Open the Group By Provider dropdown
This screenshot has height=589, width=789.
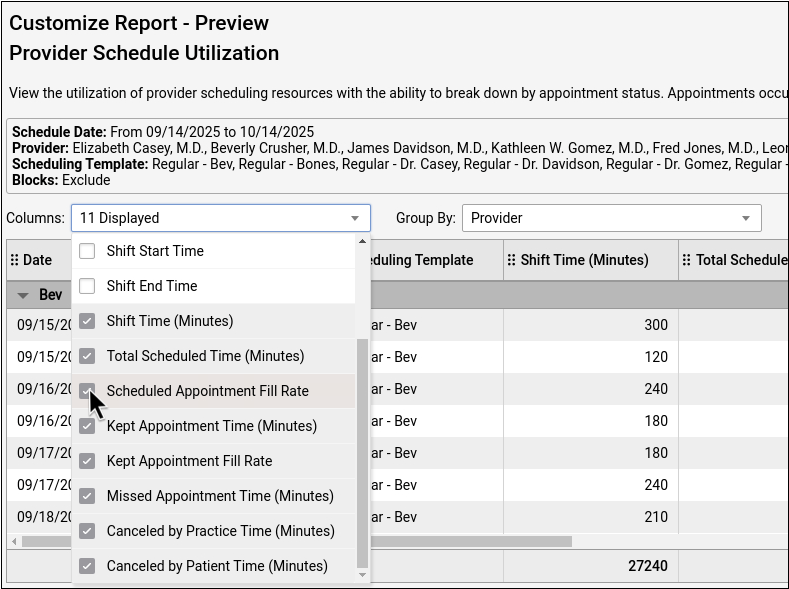click(x=746, y=218)
